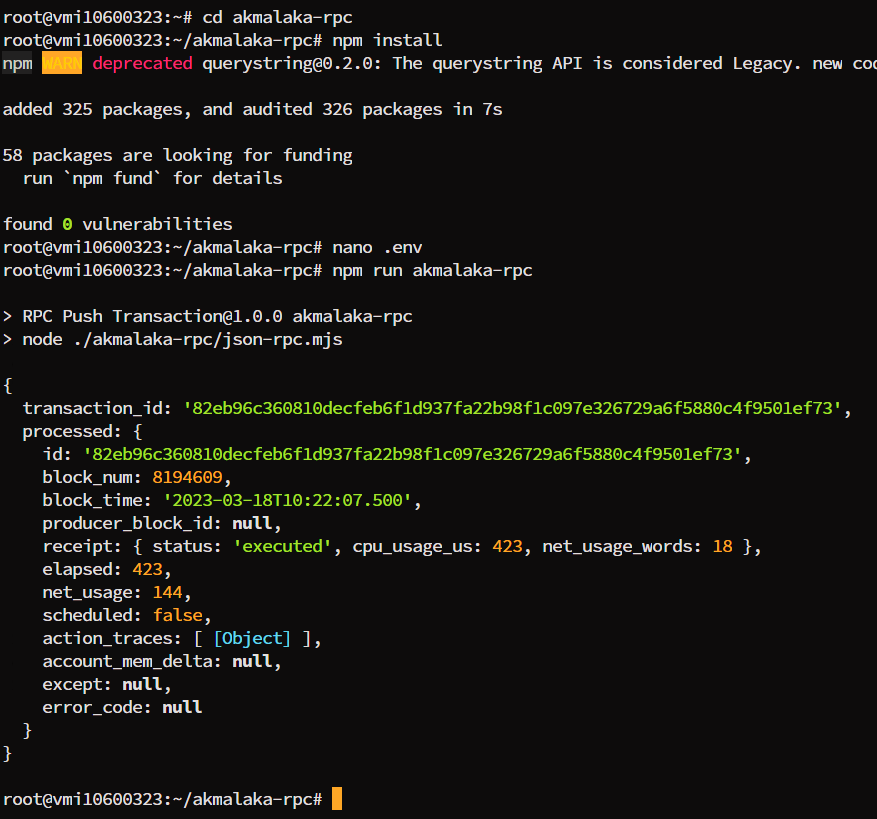Click the error_code null value
This screenshot has height=819, width=877.
click(x=182, y=707)
